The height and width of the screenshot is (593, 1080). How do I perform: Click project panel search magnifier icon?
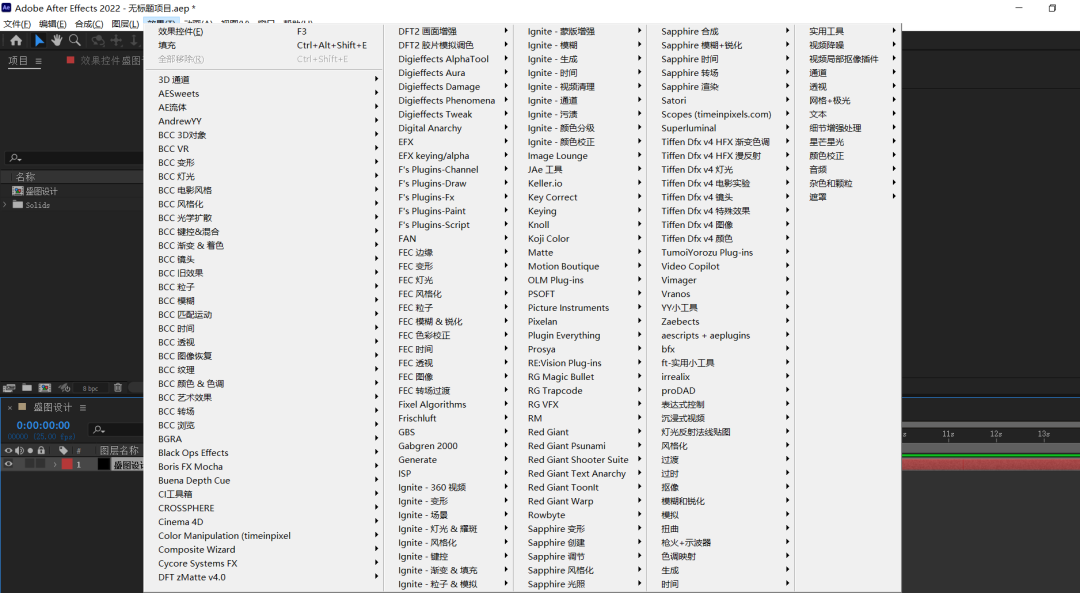click(15, 158)
